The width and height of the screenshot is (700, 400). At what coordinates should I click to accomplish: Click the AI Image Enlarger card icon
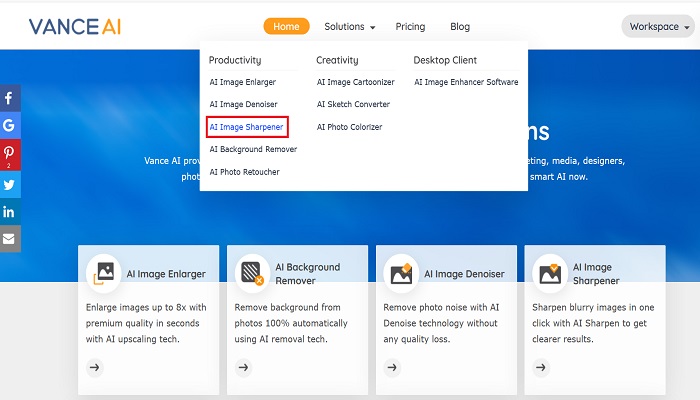coord(104,273)
